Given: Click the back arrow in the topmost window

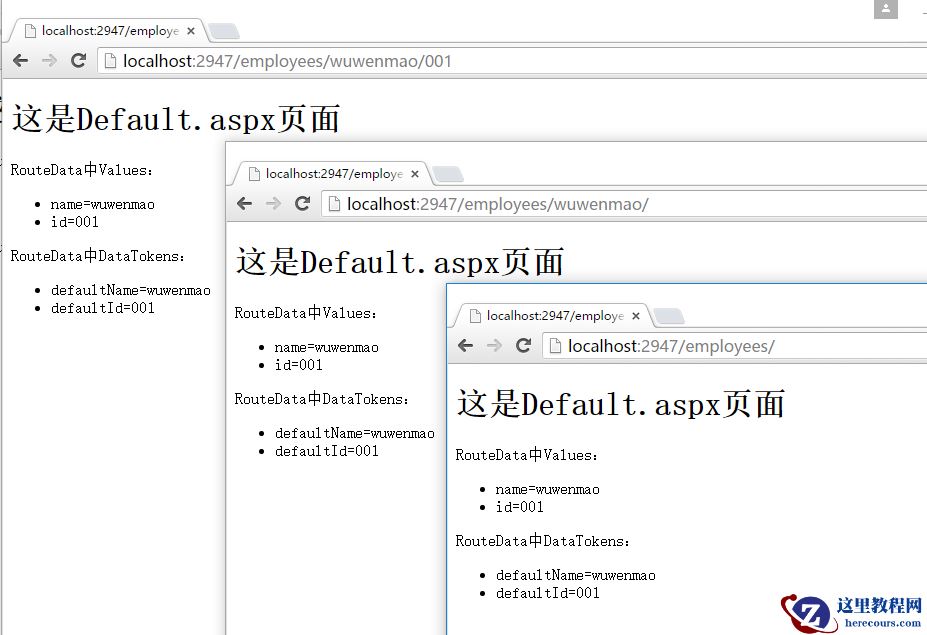Looking at the screenshot, I should click(19, 60).
